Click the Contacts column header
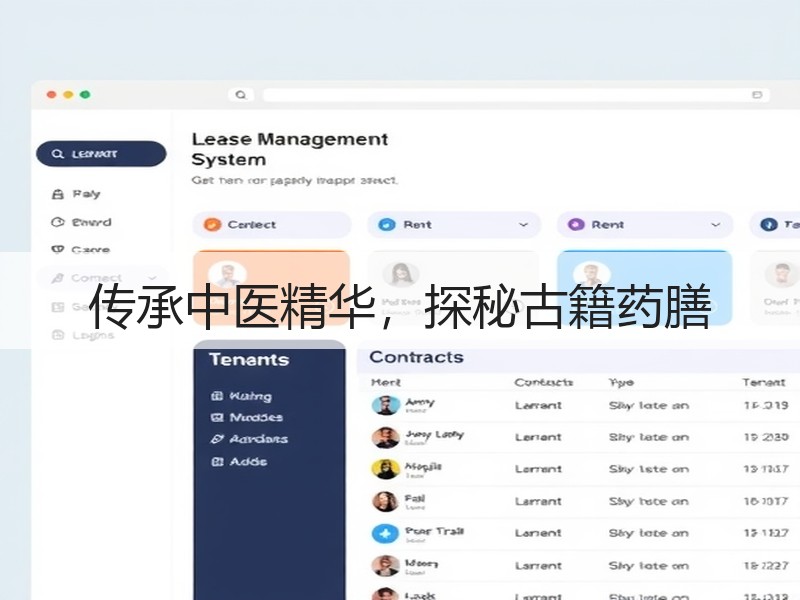The width and height of the screenshot is (800, 600). click(x=543, y=382)
